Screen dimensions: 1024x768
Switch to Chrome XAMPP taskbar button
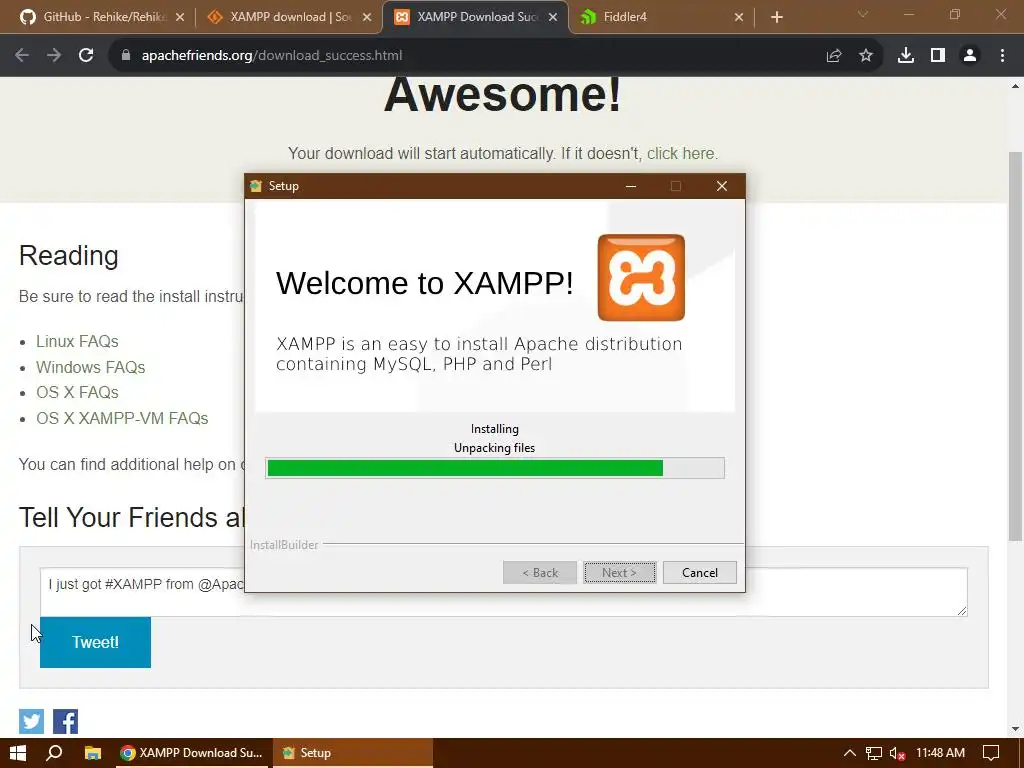pyautogui.click(x=191, y=753)
